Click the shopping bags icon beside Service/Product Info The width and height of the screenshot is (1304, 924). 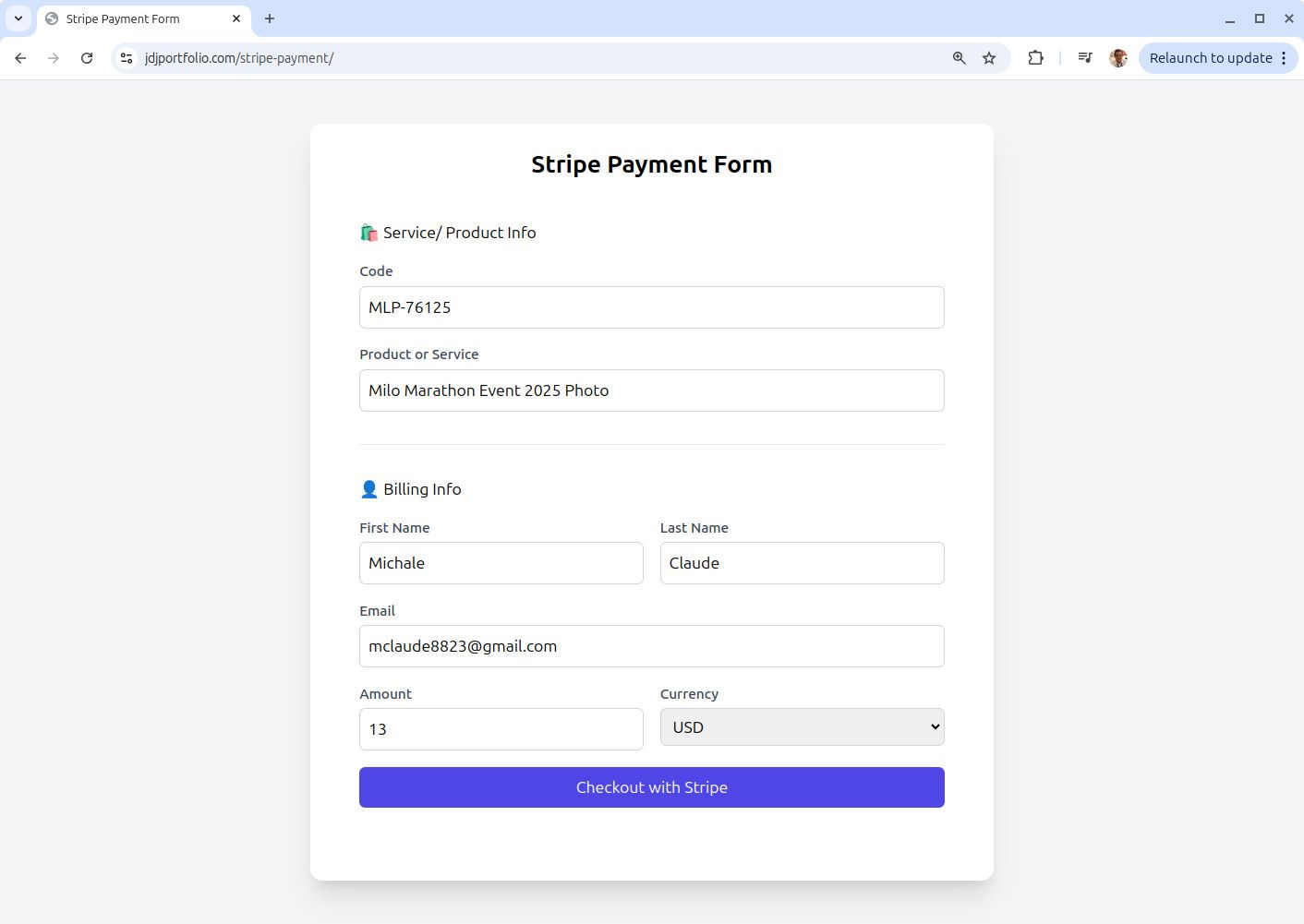point(368,233)
